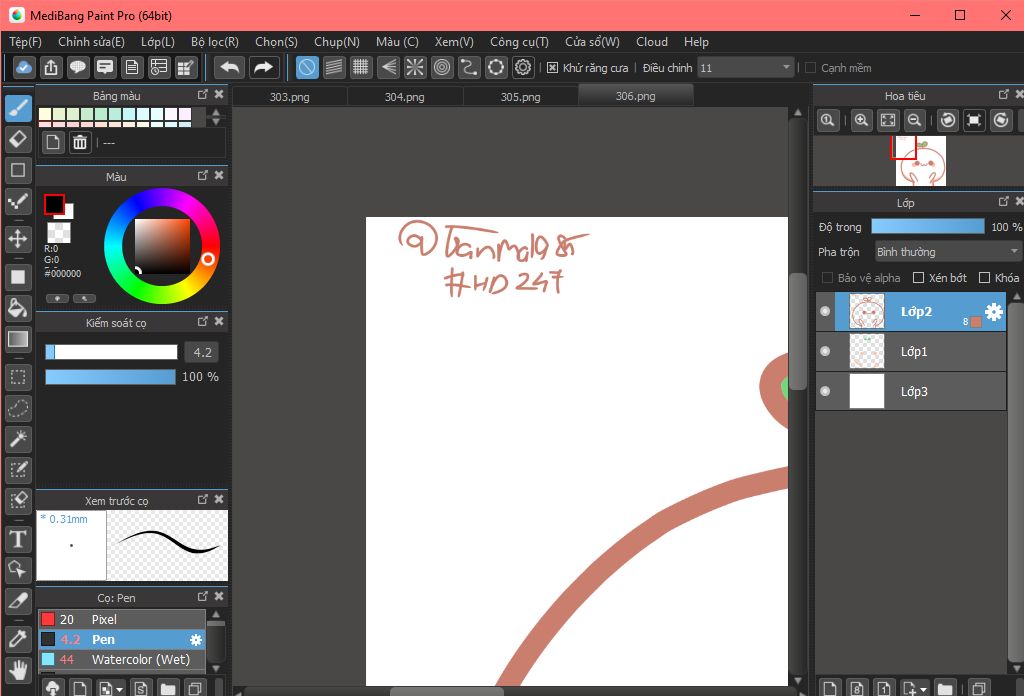This screenshot has height=696, width=1024.
Task: Click the cloud save icon
Action: (24, 67)
